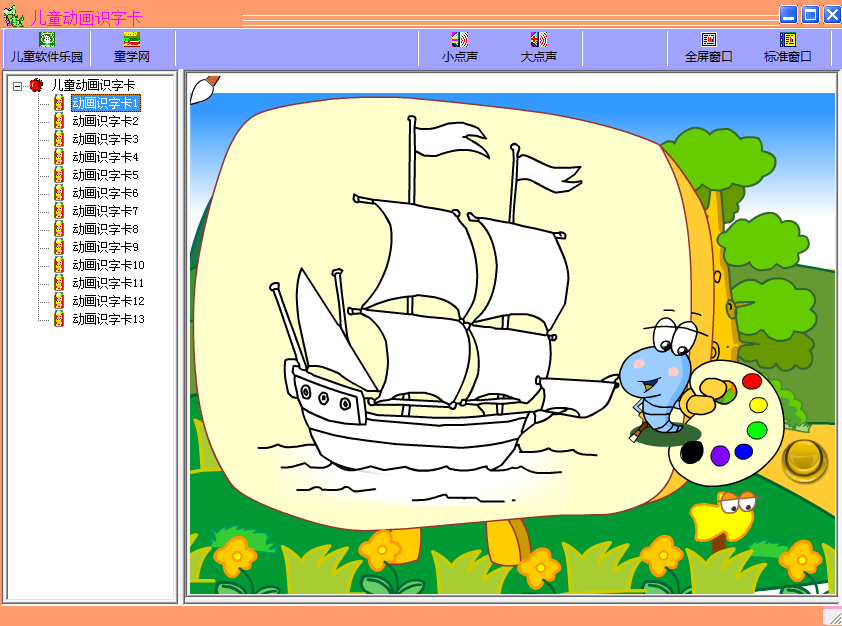This screenshot has width=842, height=626.
Task: Select 动画识字卡9 in tree
Action: pyautogui.click(x=106, y=247)
